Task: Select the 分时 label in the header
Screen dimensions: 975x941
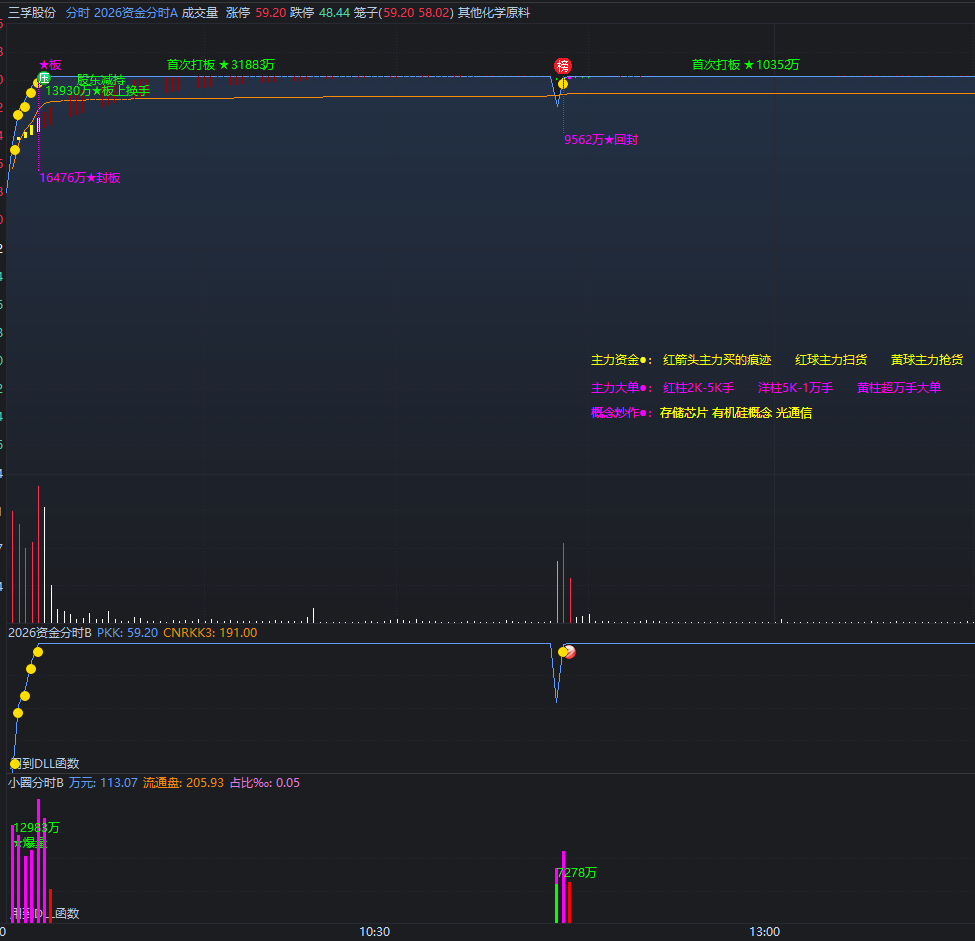Action: tap(78, 12)
